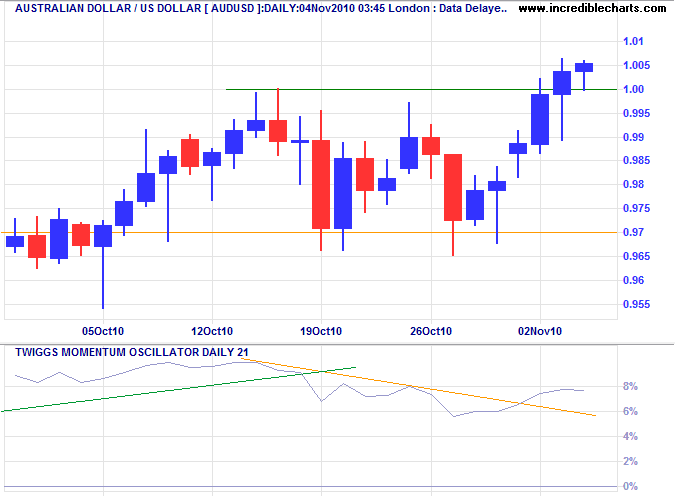Click the 1.00 price axis label

634,89
